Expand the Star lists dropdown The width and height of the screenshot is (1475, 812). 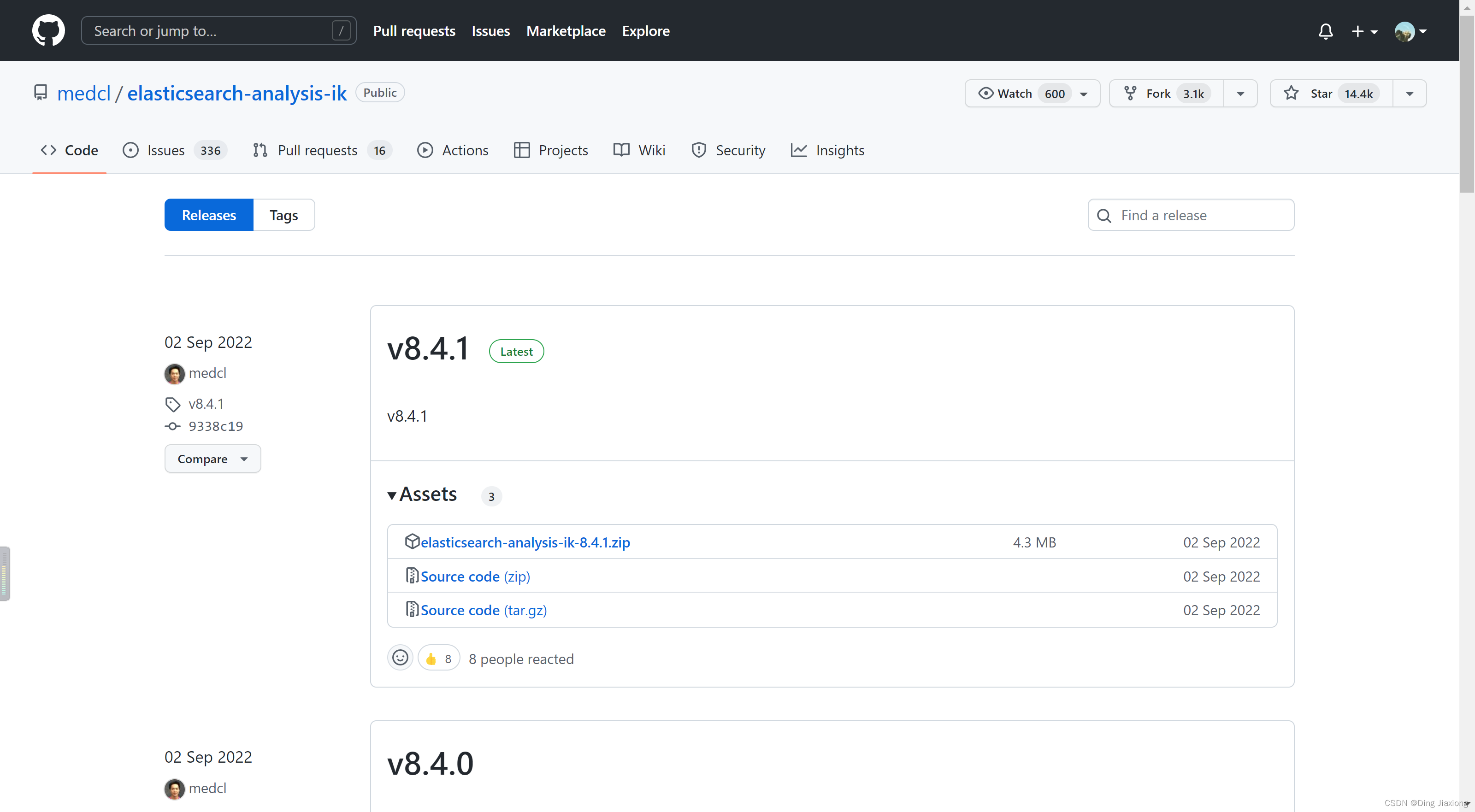click(1409, 94)
